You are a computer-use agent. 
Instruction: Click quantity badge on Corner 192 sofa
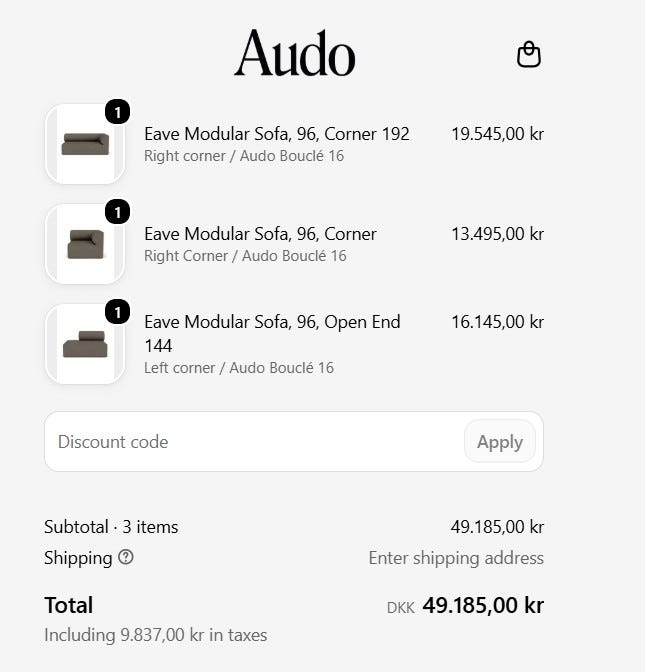pyautogui.click(x=117, y=112)
